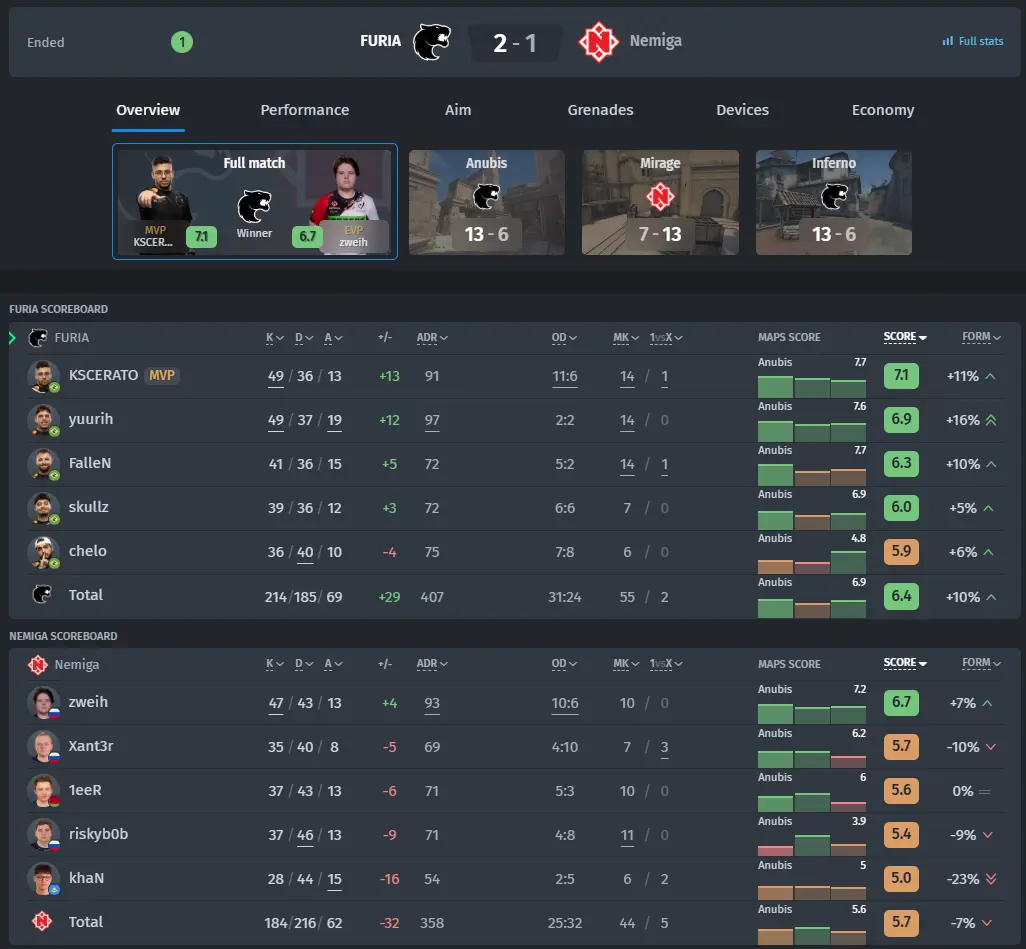This screenshot has height=949, width=1026.
Task: Sort FURIA table by A column
Action: coord(333,338)
